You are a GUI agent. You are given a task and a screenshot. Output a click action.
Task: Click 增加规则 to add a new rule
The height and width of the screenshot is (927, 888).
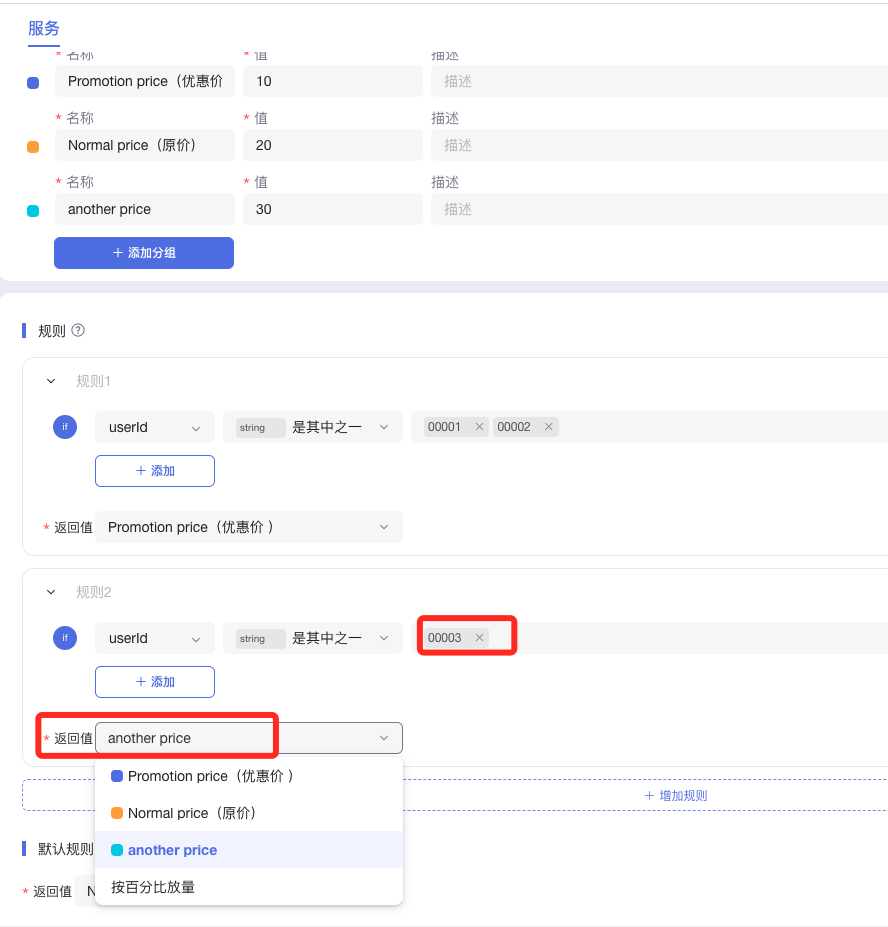pos(675,796)
